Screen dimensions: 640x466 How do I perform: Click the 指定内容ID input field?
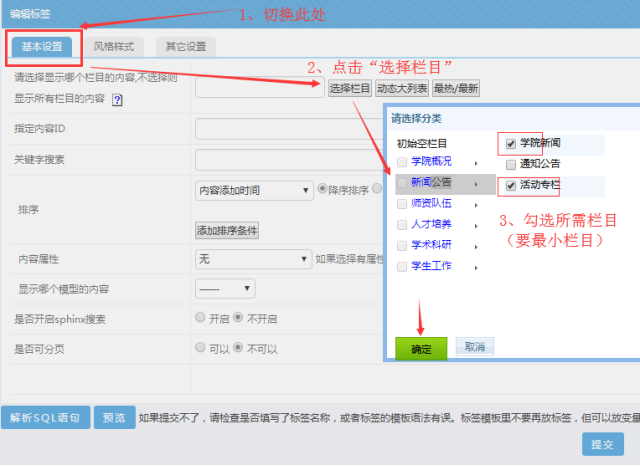(288, 129)
